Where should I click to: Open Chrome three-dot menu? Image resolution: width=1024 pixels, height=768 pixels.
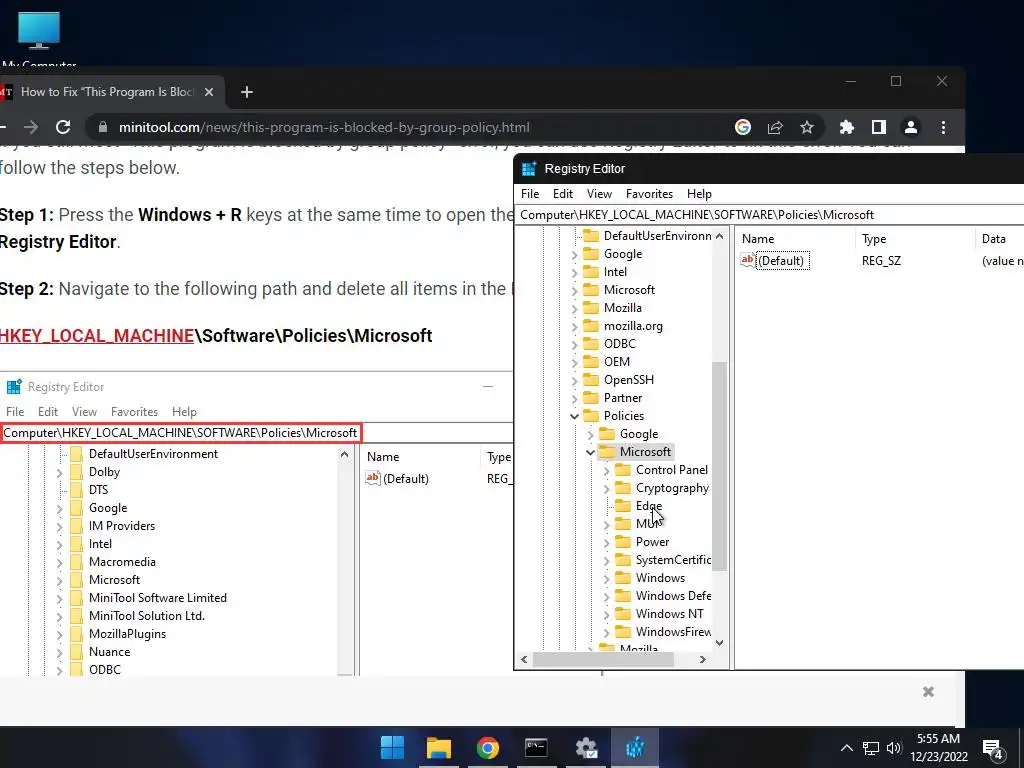[943, 127]
